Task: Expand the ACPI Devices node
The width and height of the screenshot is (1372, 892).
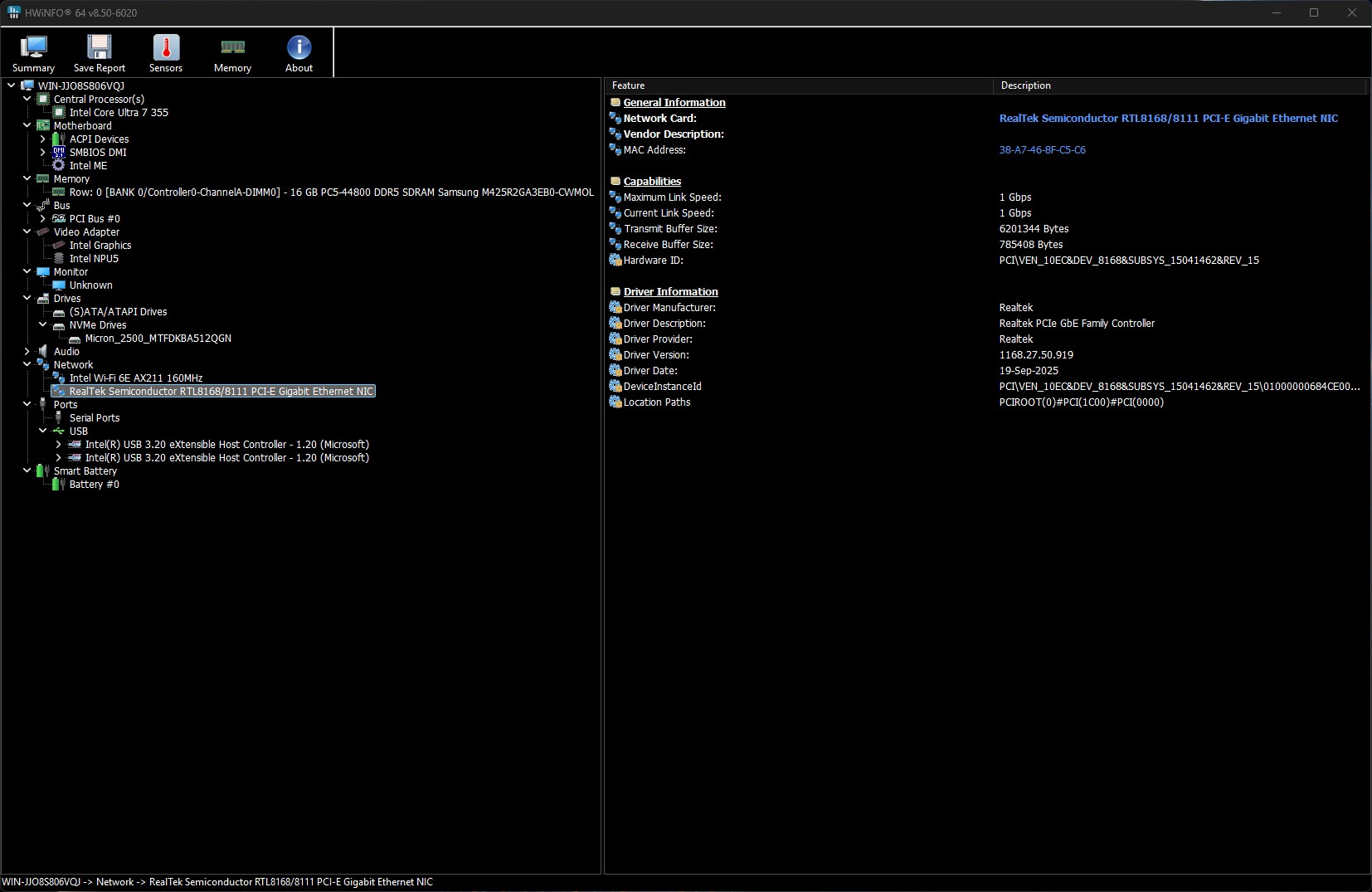Action: pyautogui.click(x=42, y=139)
